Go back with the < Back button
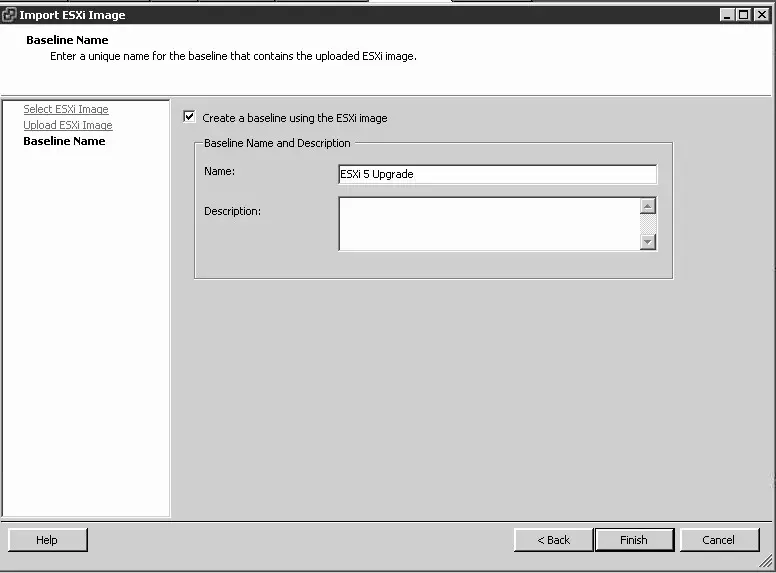776x573 pixels. [553, 540]
